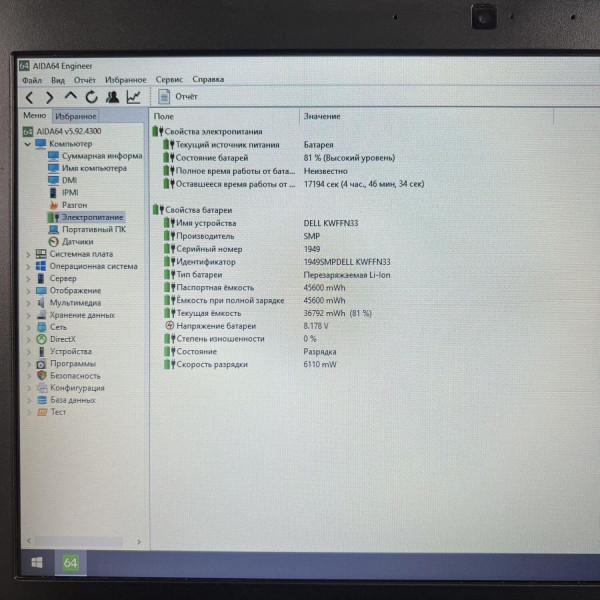600x600 pixels.
Task: Click the База данных database icon
Action: click(42, 400)
